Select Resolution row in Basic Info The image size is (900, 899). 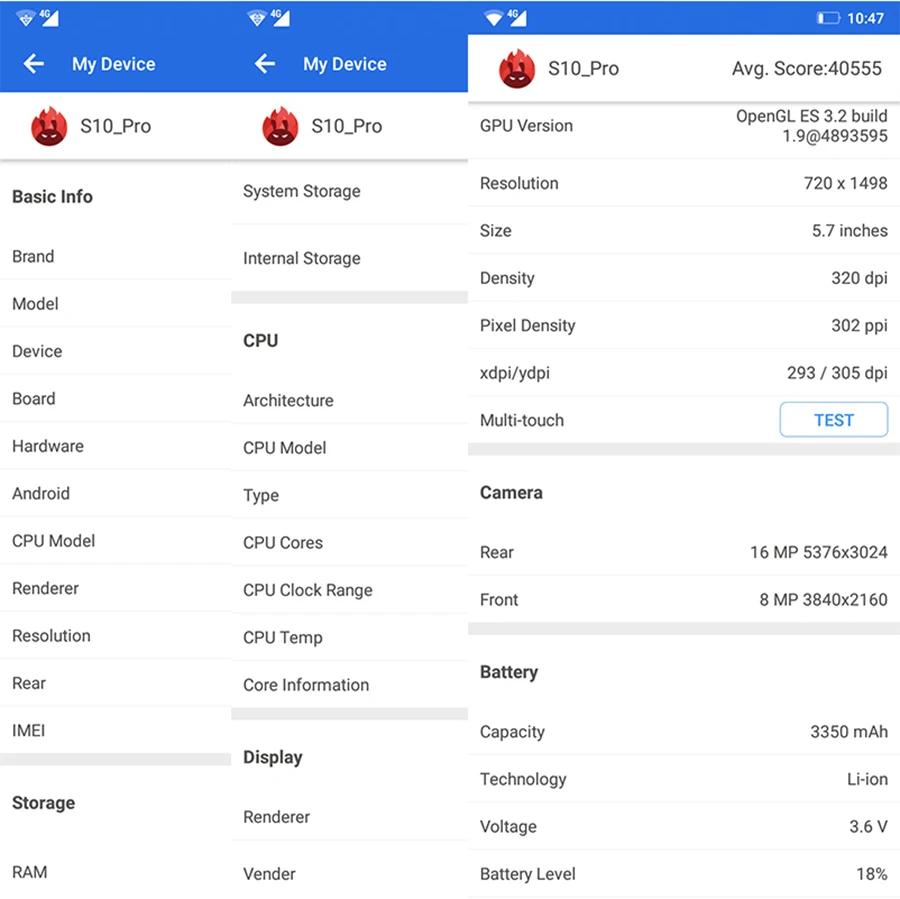pos(115,636)
